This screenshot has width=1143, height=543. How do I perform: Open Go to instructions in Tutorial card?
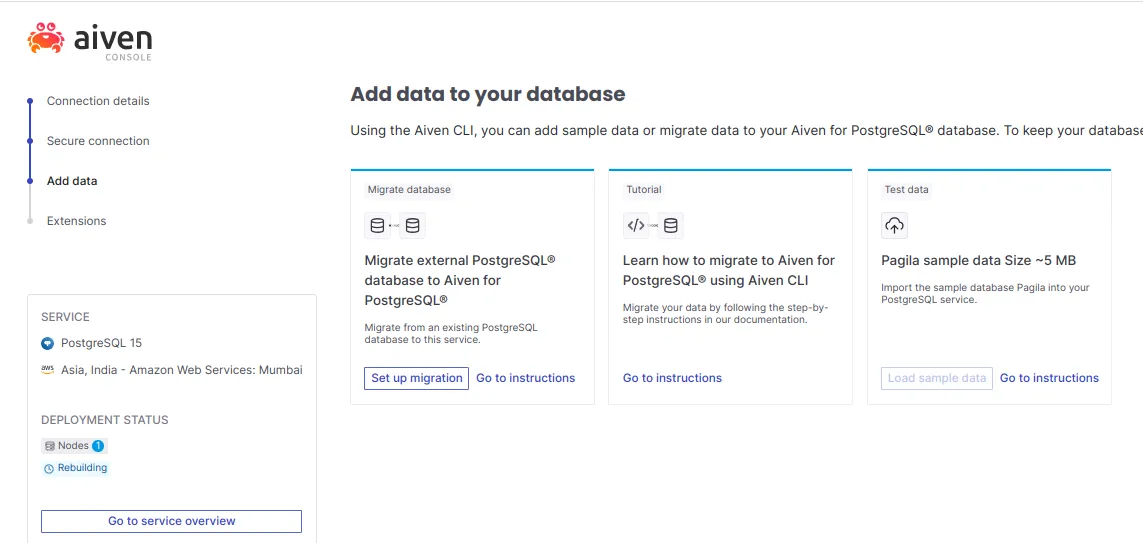point(672,378)
